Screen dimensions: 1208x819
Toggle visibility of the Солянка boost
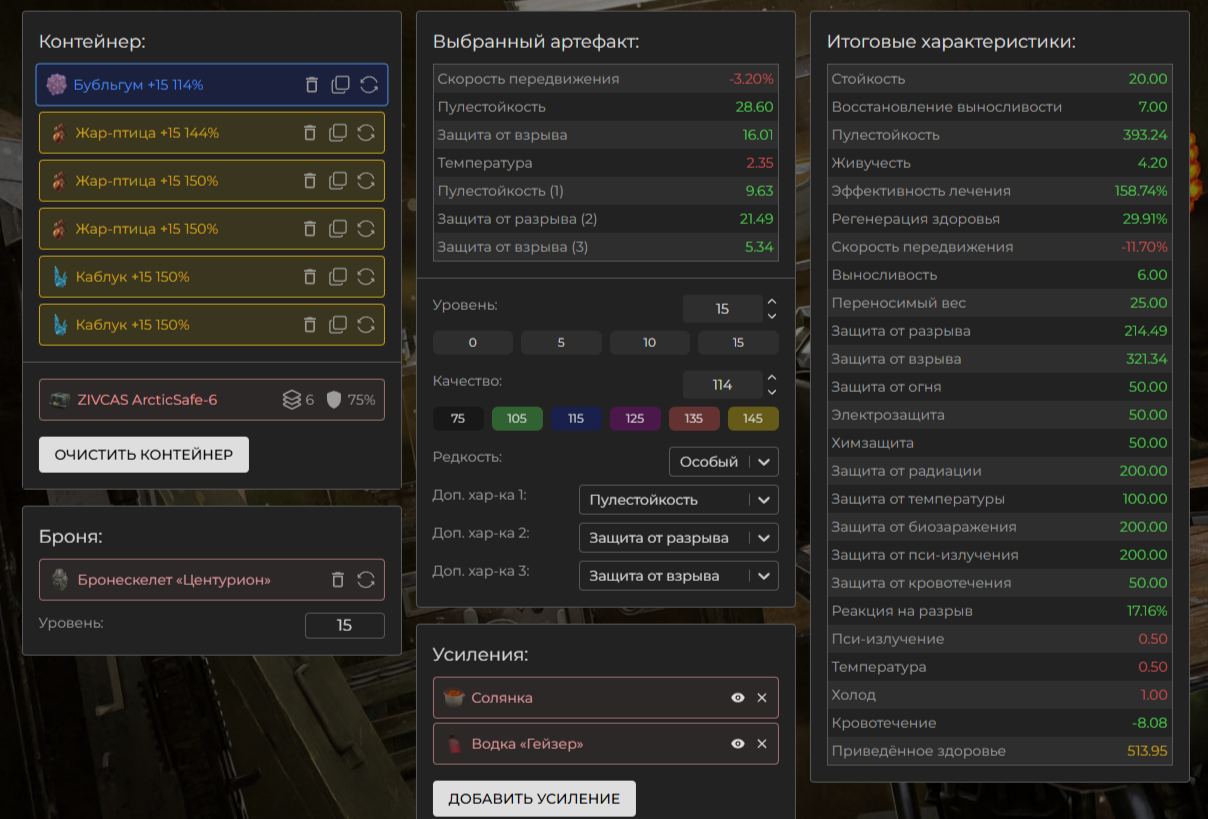point(738,698)
